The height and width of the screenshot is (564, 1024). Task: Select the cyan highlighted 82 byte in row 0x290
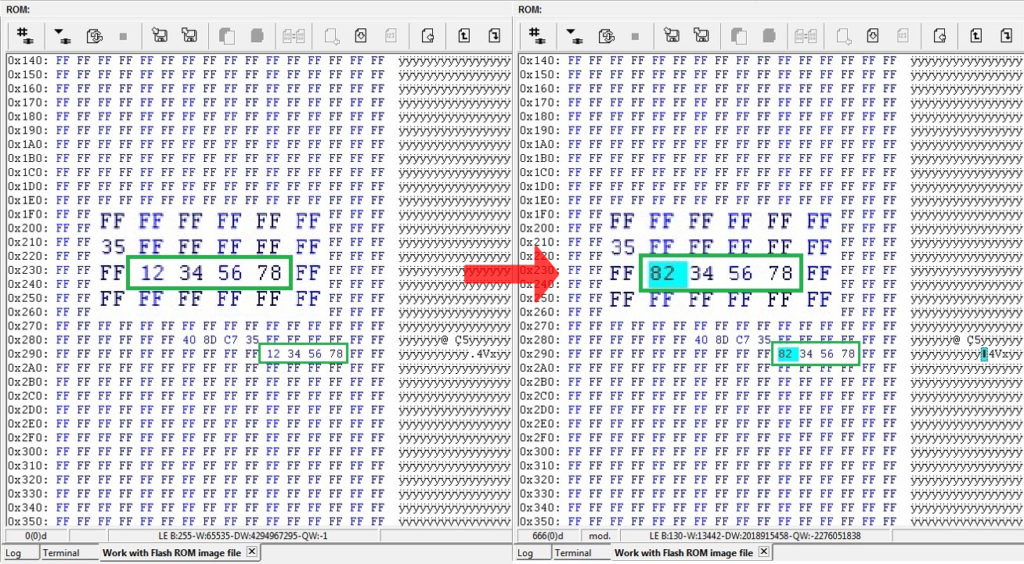pos(787,354)
